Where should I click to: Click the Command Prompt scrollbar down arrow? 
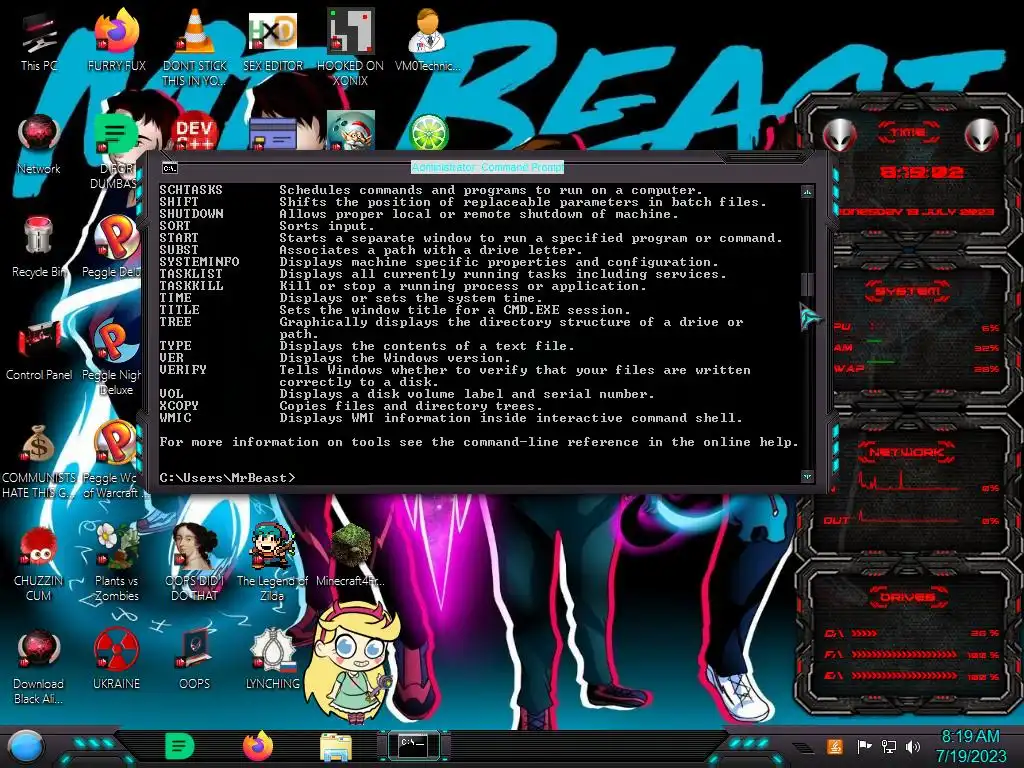[x=807, y=476]
